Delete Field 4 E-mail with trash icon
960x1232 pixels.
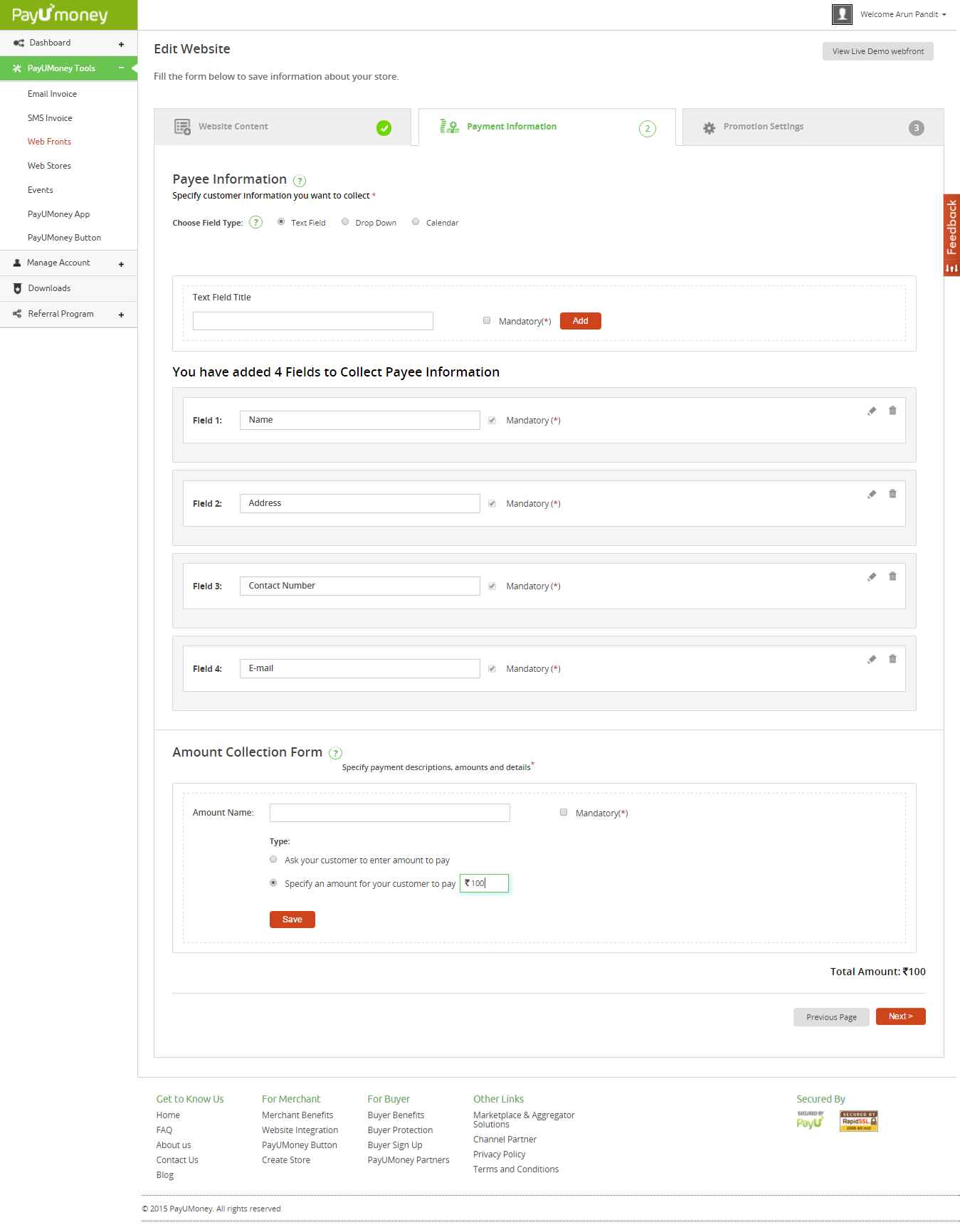point(892,659)
